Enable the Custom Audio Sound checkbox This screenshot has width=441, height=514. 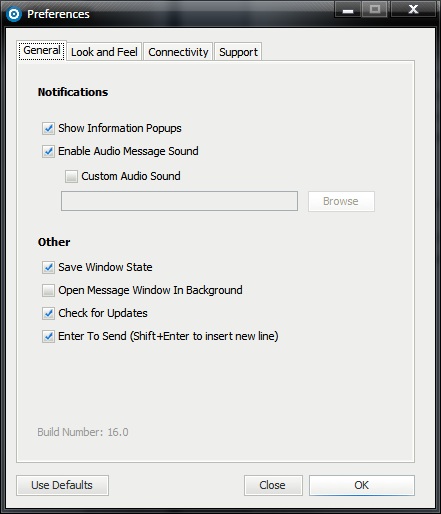[71, 176]
